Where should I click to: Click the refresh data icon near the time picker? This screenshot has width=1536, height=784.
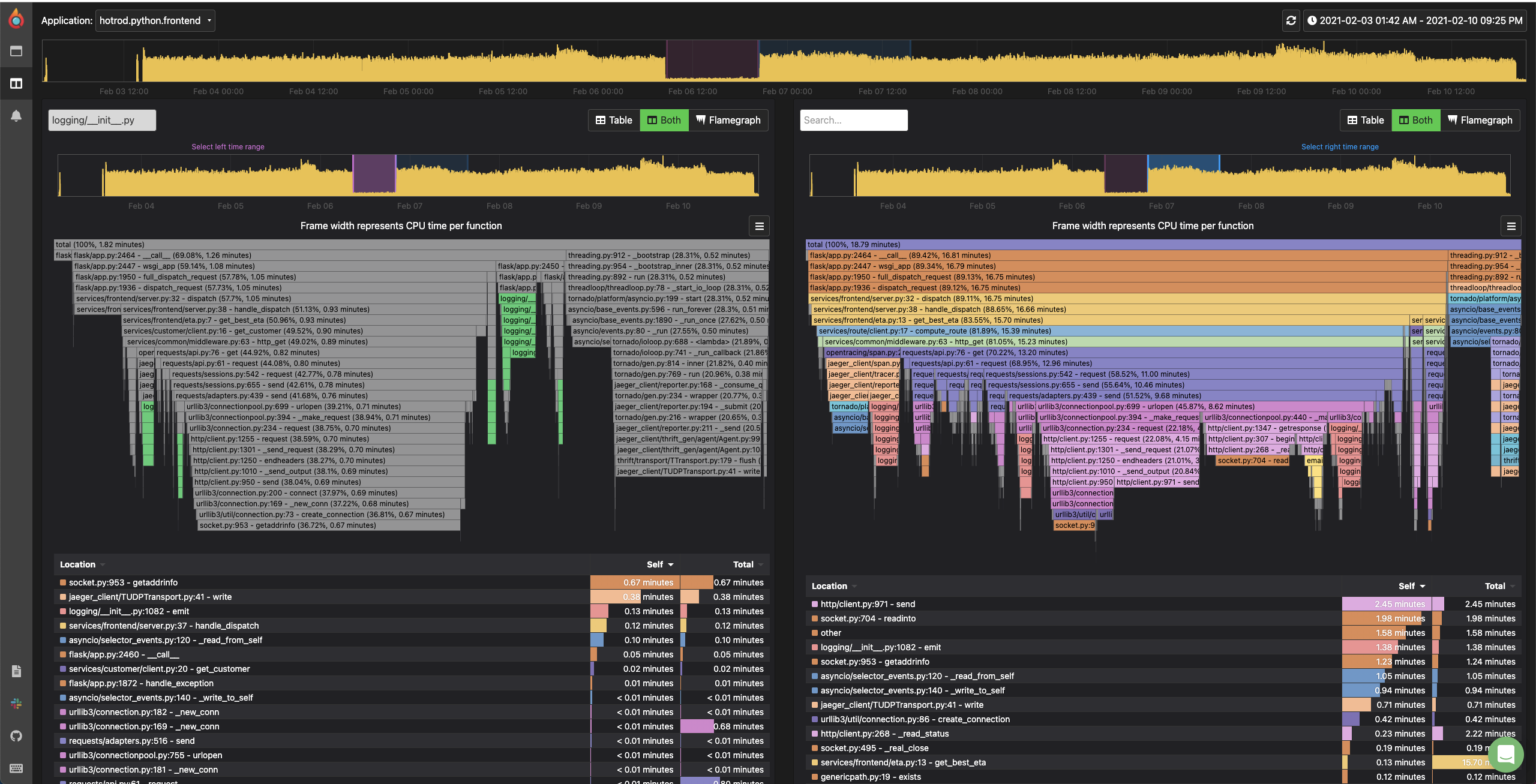pos(1291,20)
